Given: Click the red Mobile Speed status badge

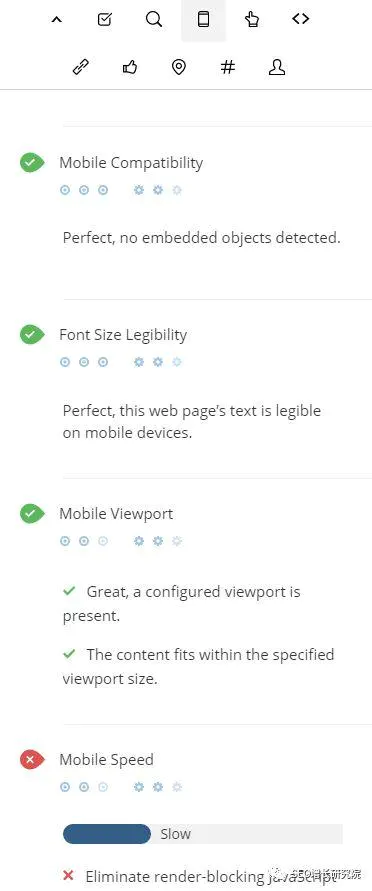Looking at the screenshot, I should (x=32, y=760).
